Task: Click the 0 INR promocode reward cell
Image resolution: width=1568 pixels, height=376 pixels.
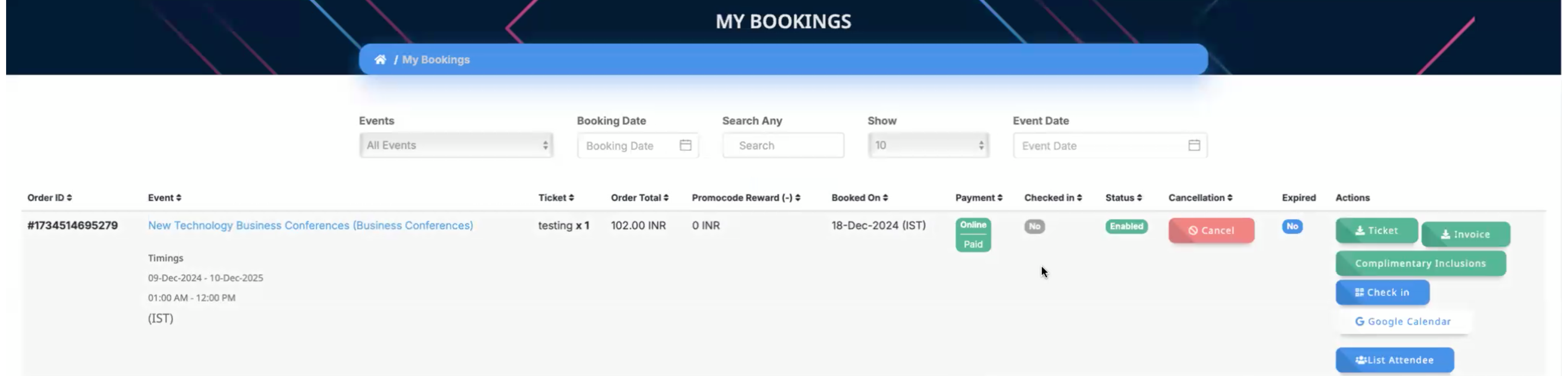Action: pos(706,226)
